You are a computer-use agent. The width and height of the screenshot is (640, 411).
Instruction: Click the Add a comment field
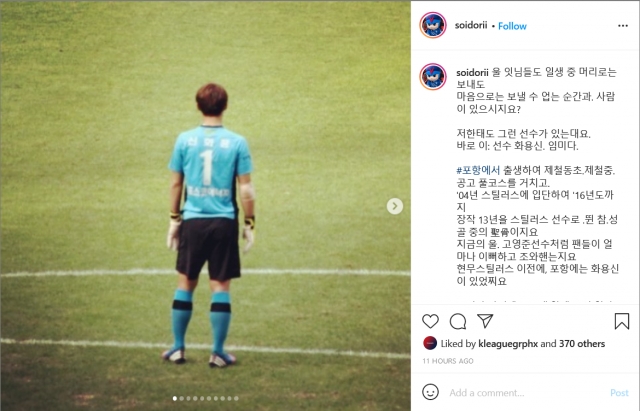[x=527, y=393]
